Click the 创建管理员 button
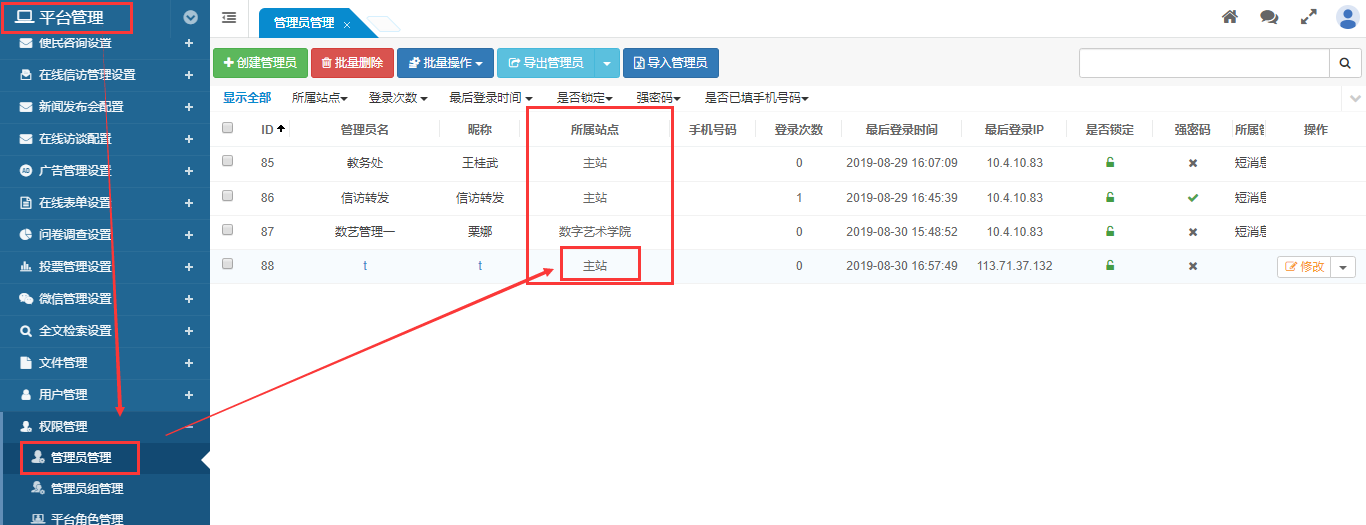 click(x=260, y=63)
